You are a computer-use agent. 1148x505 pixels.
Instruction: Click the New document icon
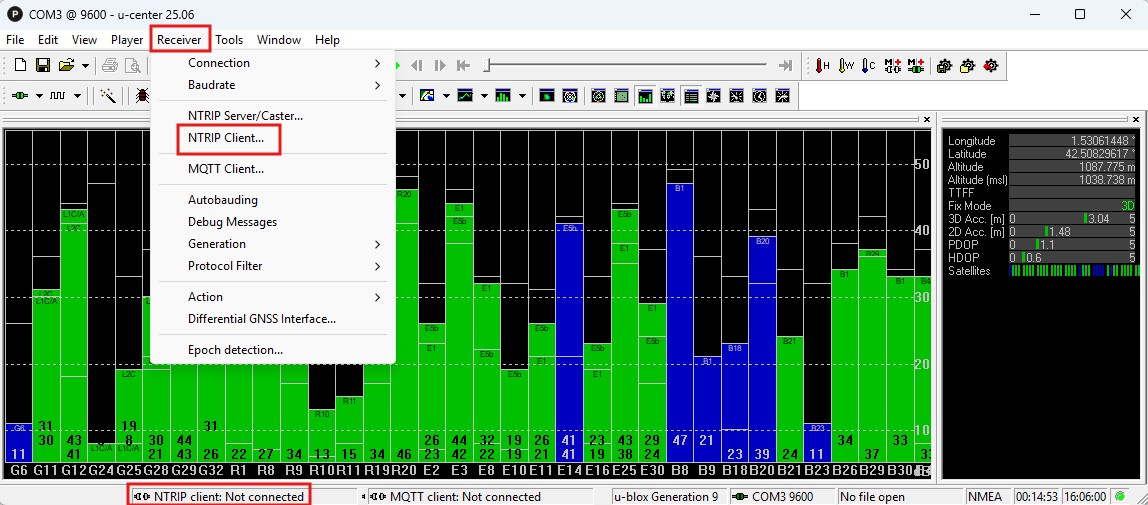click(x=20, y=66)
